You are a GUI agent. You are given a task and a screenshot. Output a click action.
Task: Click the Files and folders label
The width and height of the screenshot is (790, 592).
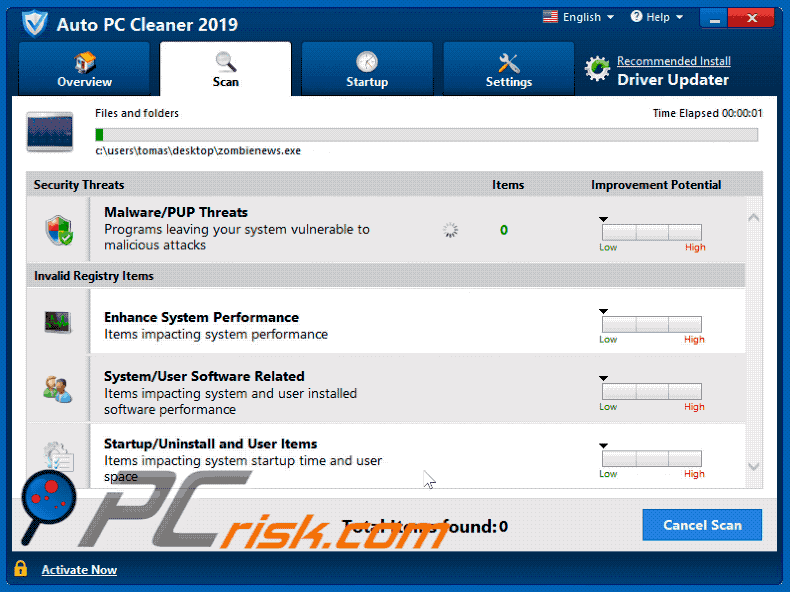(x=137, y=113)
